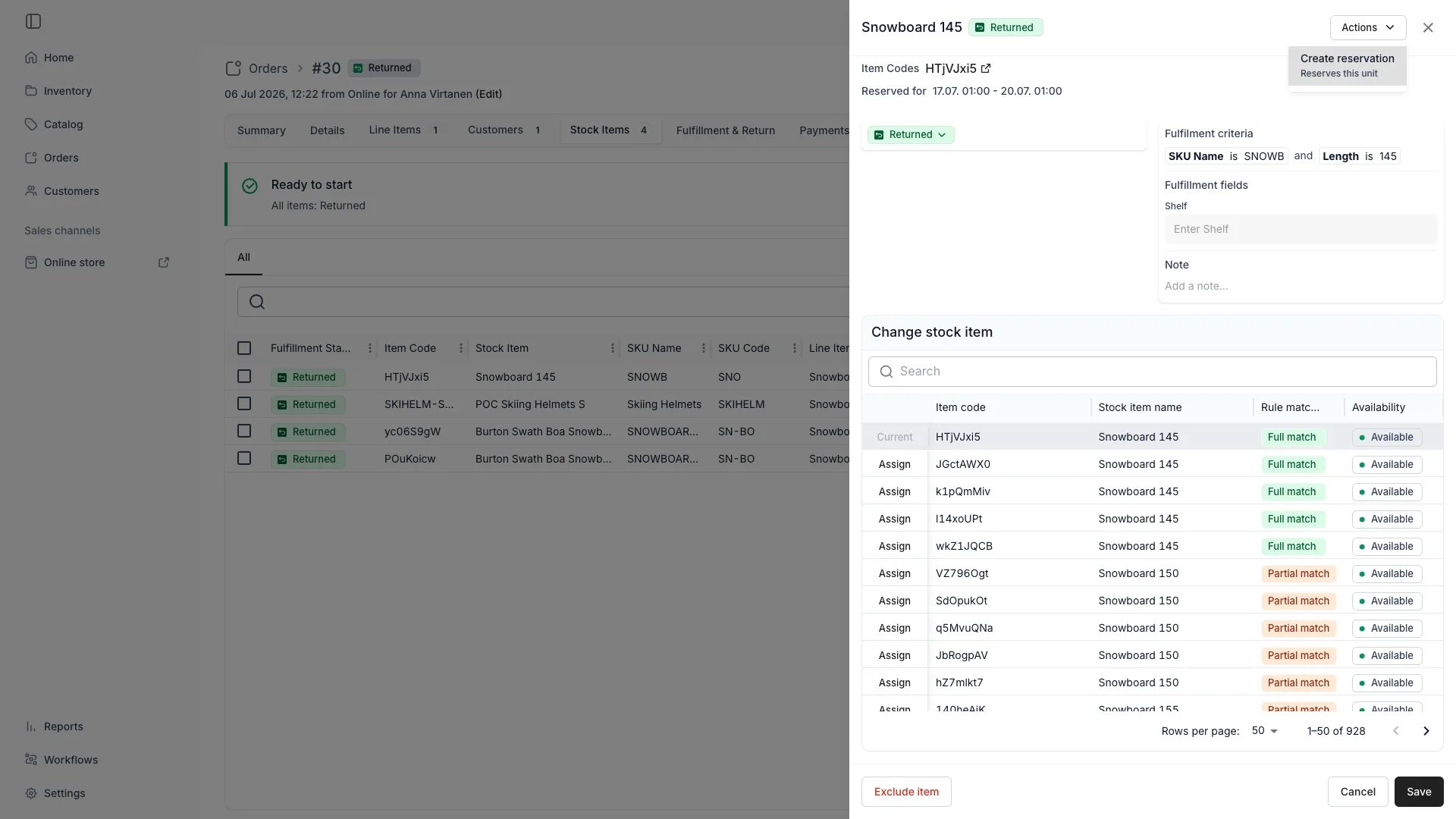
Task: Click the Save button
Action: (x=1419, y=792)
